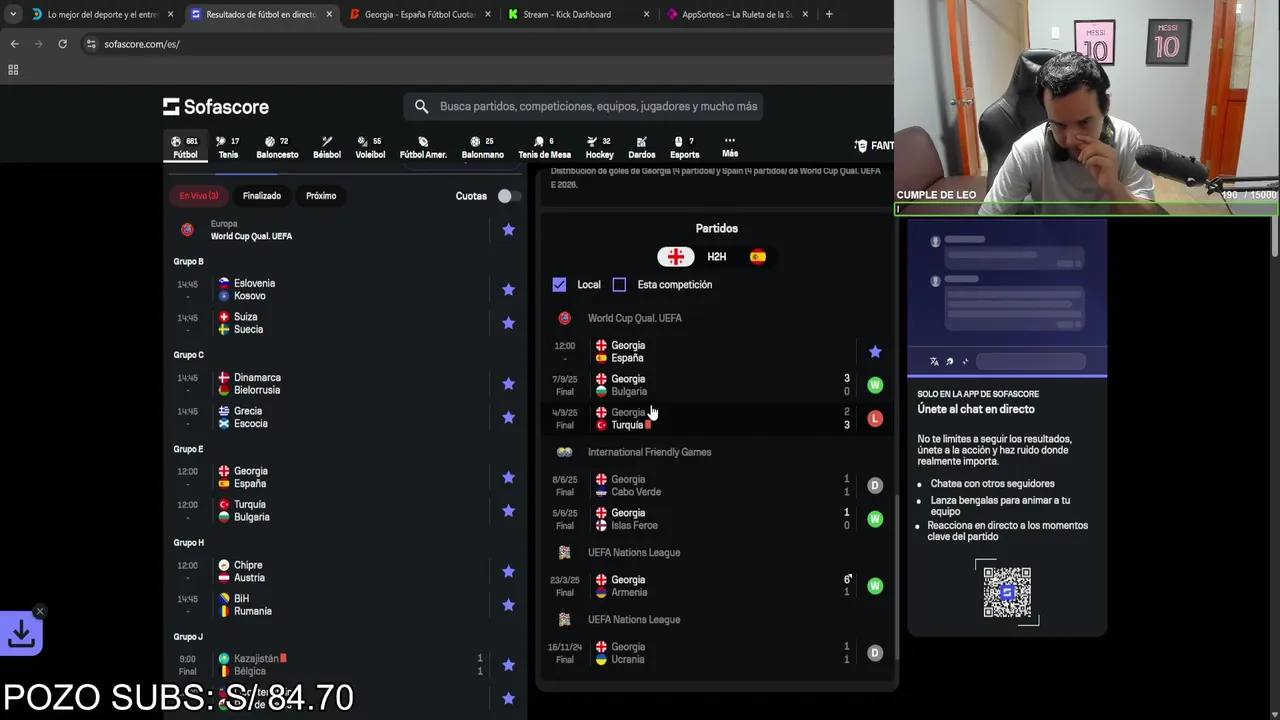Open the Balonmano sport category
The image size is (1280, 720).
483,147
